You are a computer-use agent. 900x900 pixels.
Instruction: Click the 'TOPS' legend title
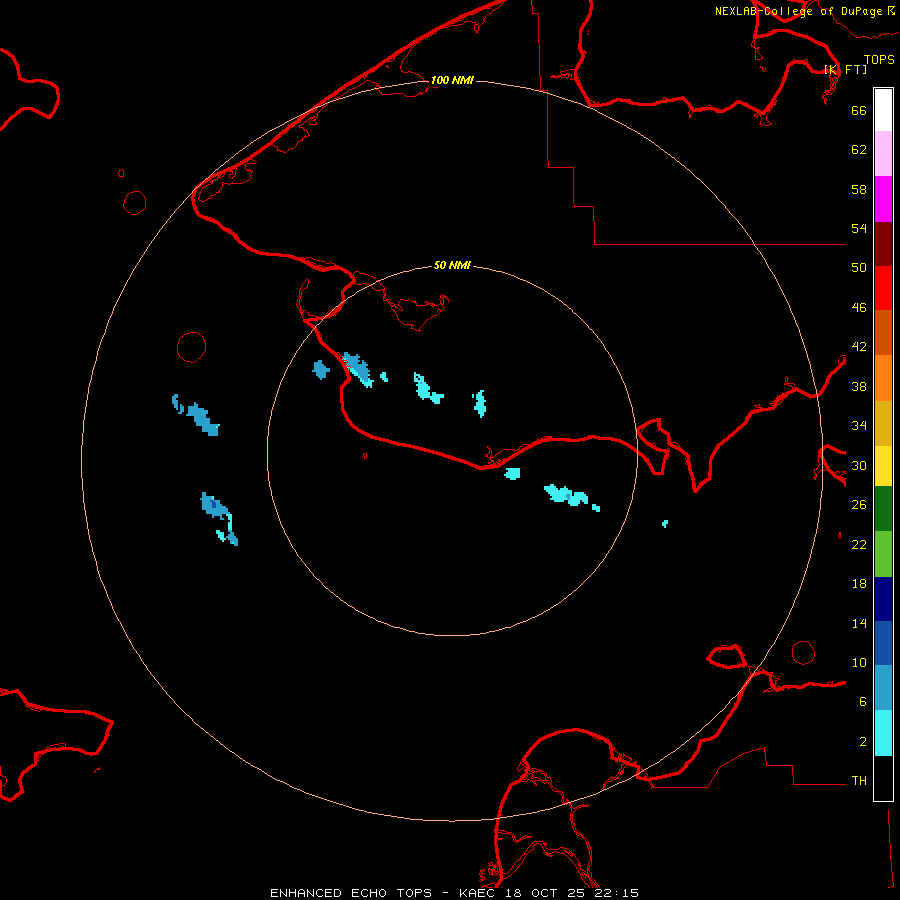(x=879, y=59)
